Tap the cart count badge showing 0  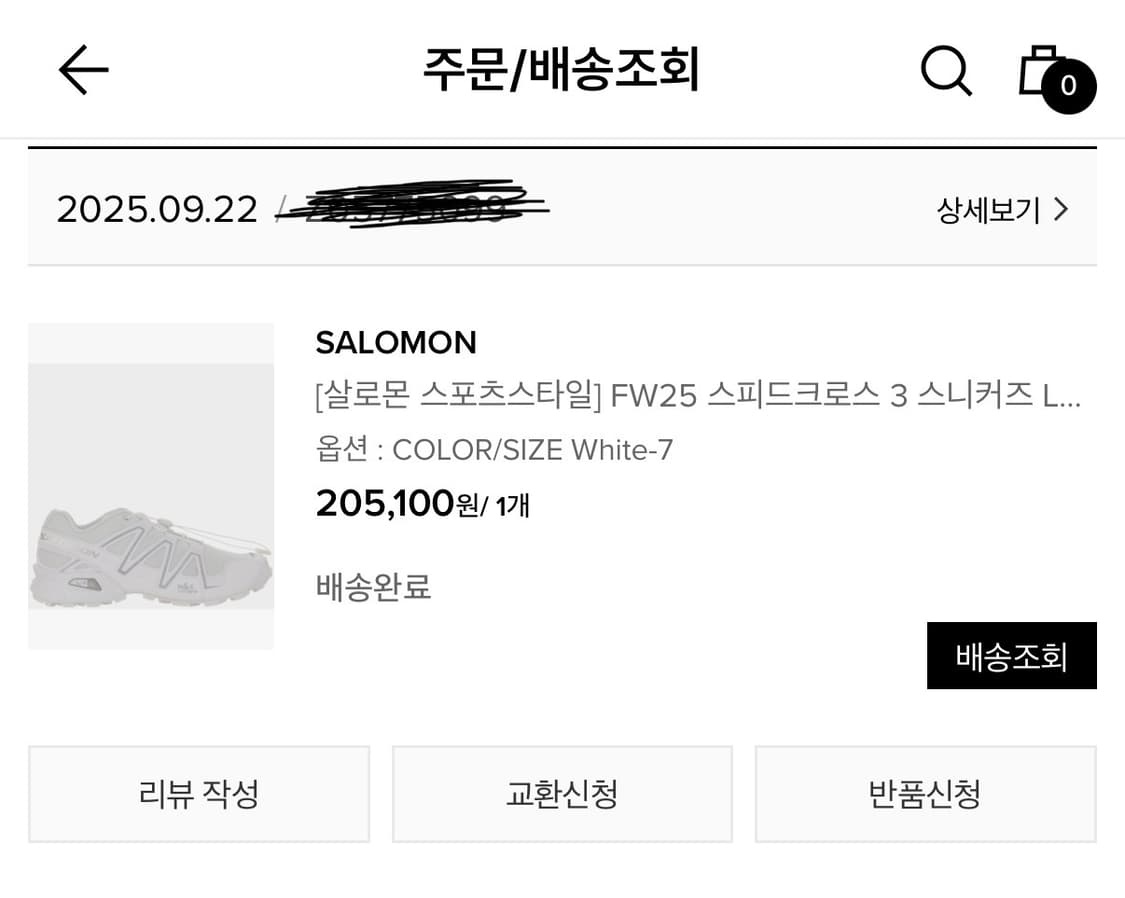pos(1068,87)
